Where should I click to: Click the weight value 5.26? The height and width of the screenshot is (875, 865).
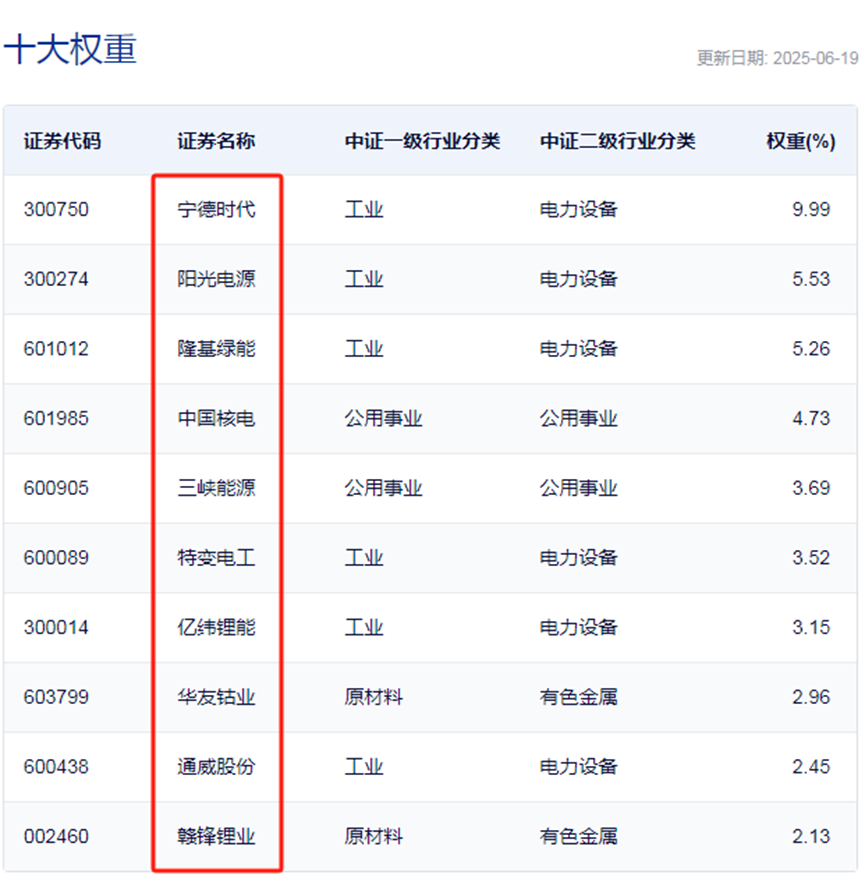[811, 349]
